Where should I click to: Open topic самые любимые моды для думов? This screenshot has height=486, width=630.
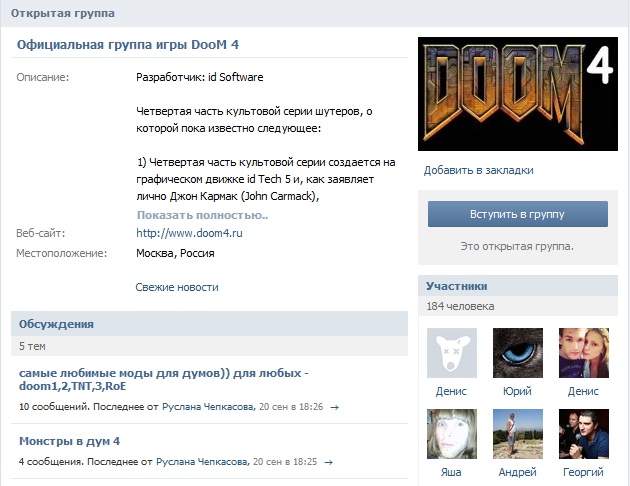click(164, 380)
